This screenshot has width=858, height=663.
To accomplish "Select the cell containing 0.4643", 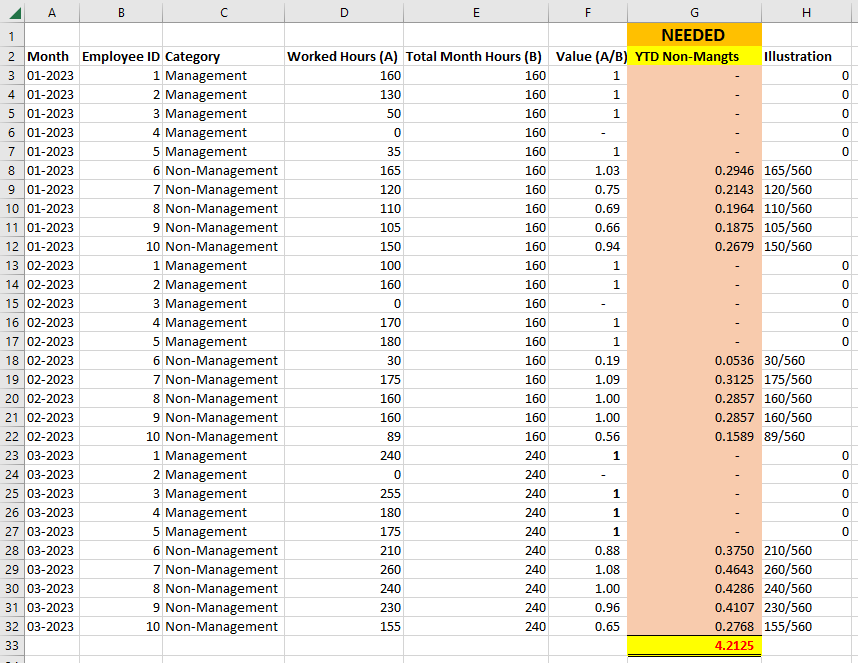I will pos(694,569).
